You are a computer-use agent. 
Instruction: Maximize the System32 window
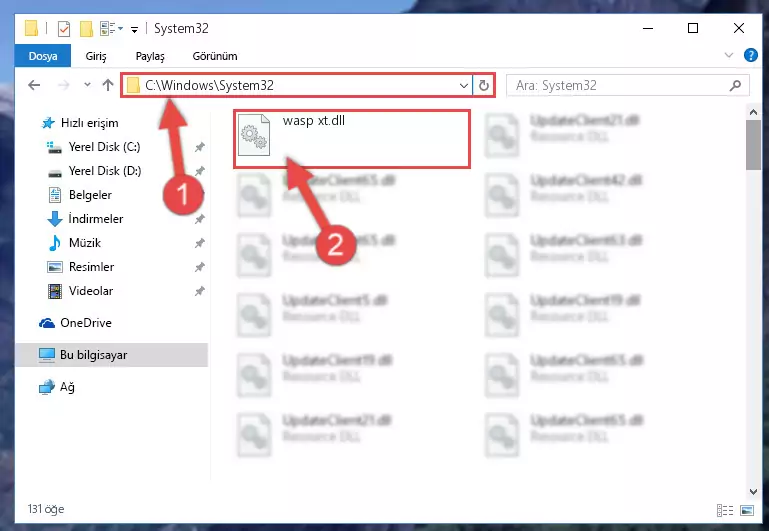pos(692,28)
